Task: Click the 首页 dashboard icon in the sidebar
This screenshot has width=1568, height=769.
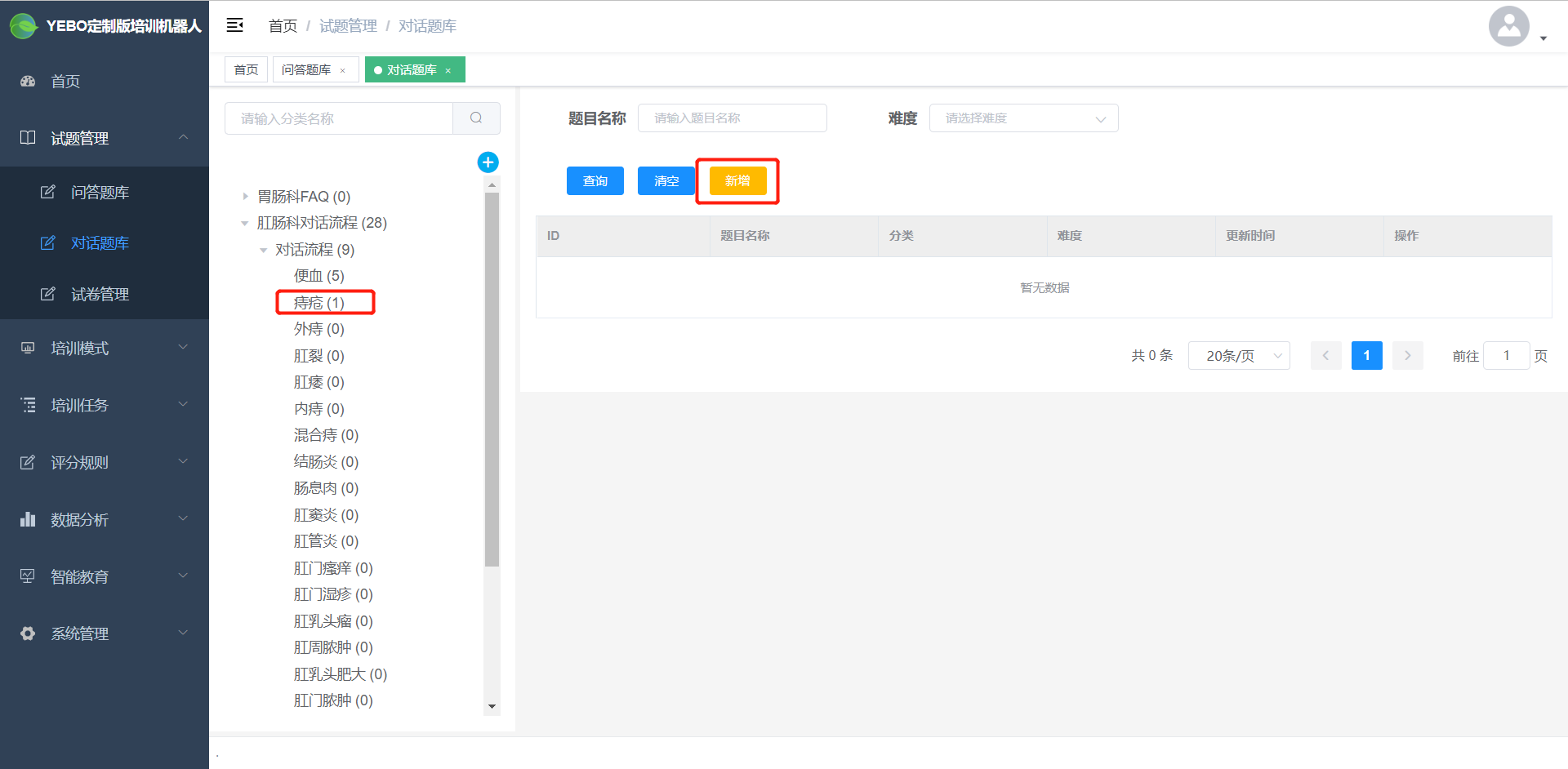Action: (28, 81)
